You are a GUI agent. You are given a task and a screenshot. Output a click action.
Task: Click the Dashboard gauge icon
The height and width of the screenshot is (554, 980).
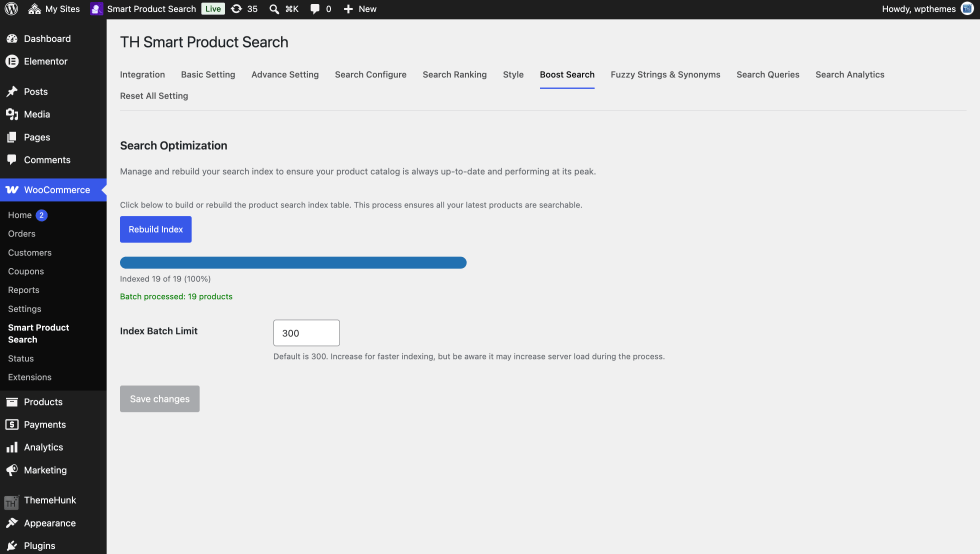click(12, 39)
